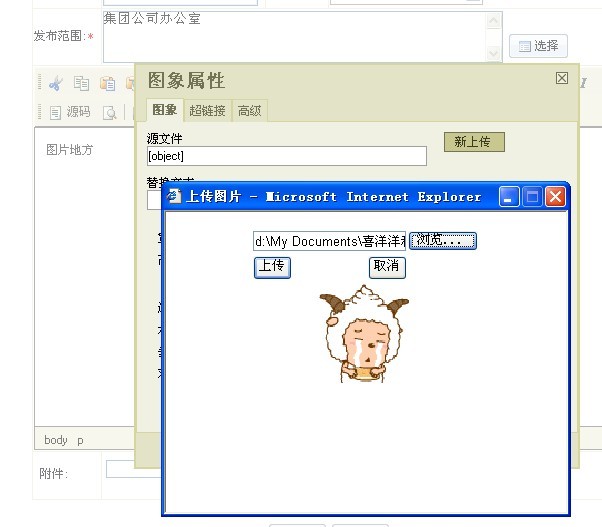Click the 附件 input field
The height and width of the screenshot is (527, 602).
tap(133, 469)
